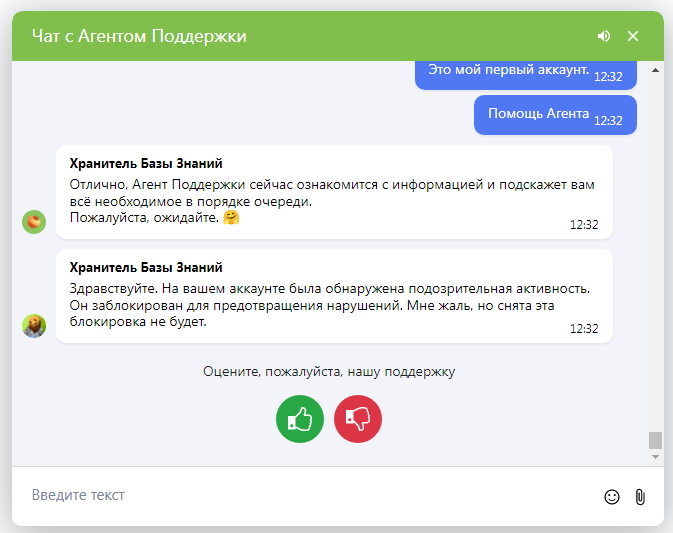Click the 'Здравствуйте. На вашем аккаунте' message text
The width and height of the screenshot is (673, 533).
(330, 305)
